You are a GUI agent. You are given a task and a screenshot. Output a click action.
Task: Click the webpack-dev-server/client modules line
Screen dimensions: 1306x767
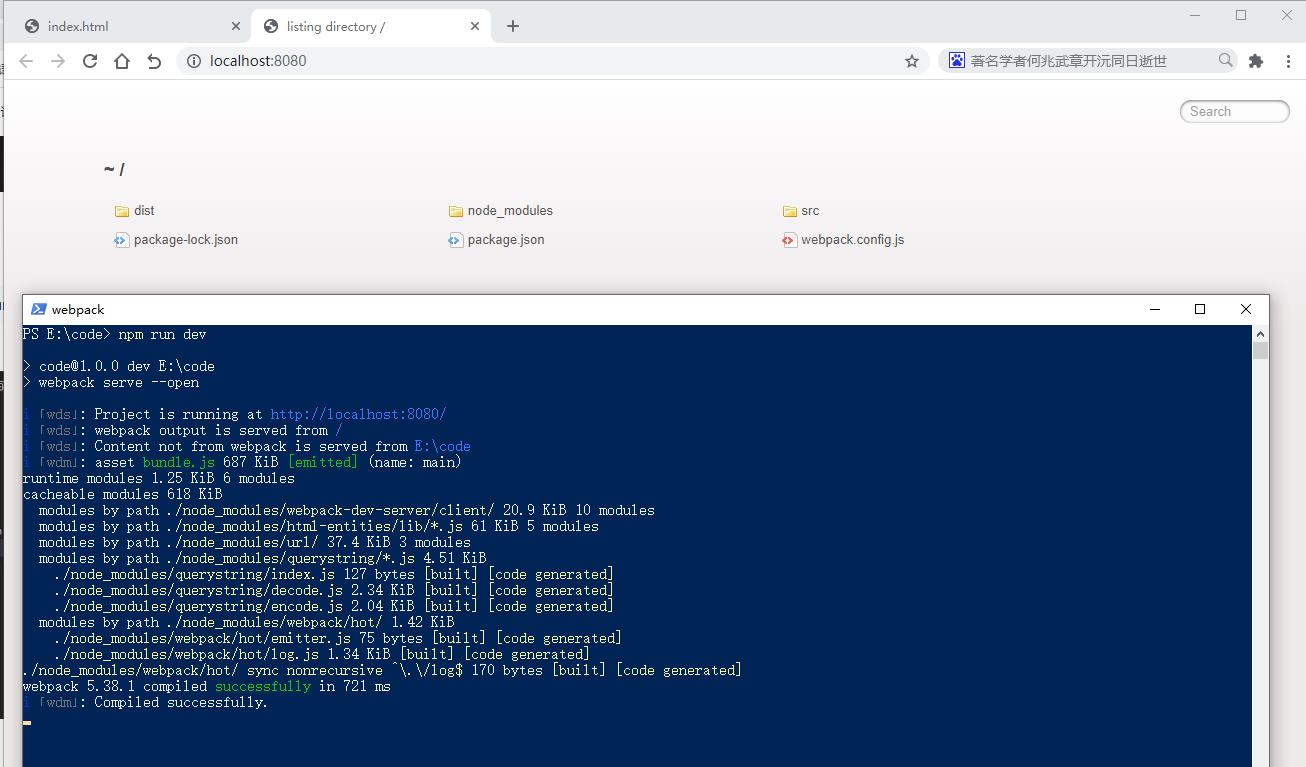347,510
